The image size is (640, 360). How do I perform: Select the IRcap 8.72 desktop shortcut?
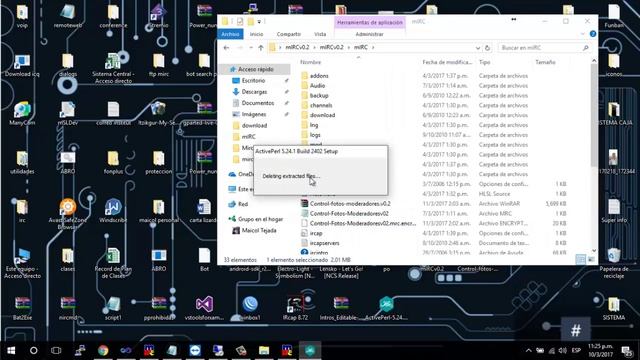[295, 308]
